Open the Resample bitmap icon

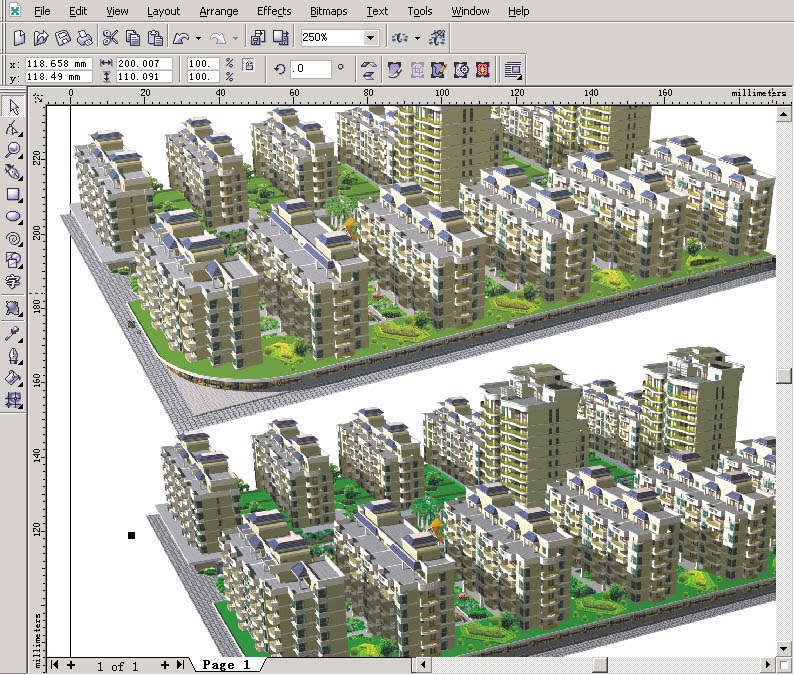click(x=461, y=70)
